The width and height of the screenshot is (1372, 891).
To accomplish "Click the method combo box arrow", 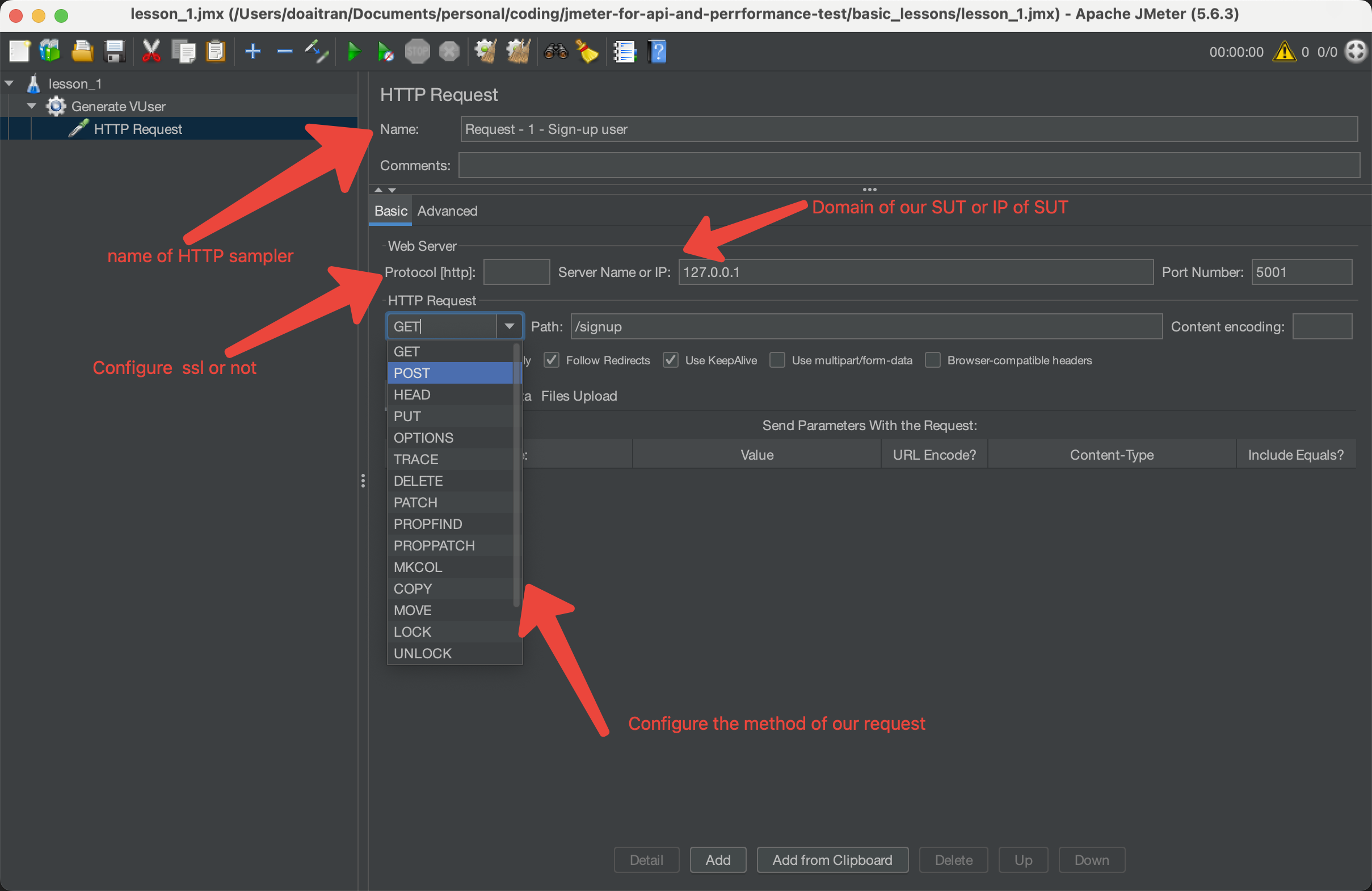I will 509,326.
